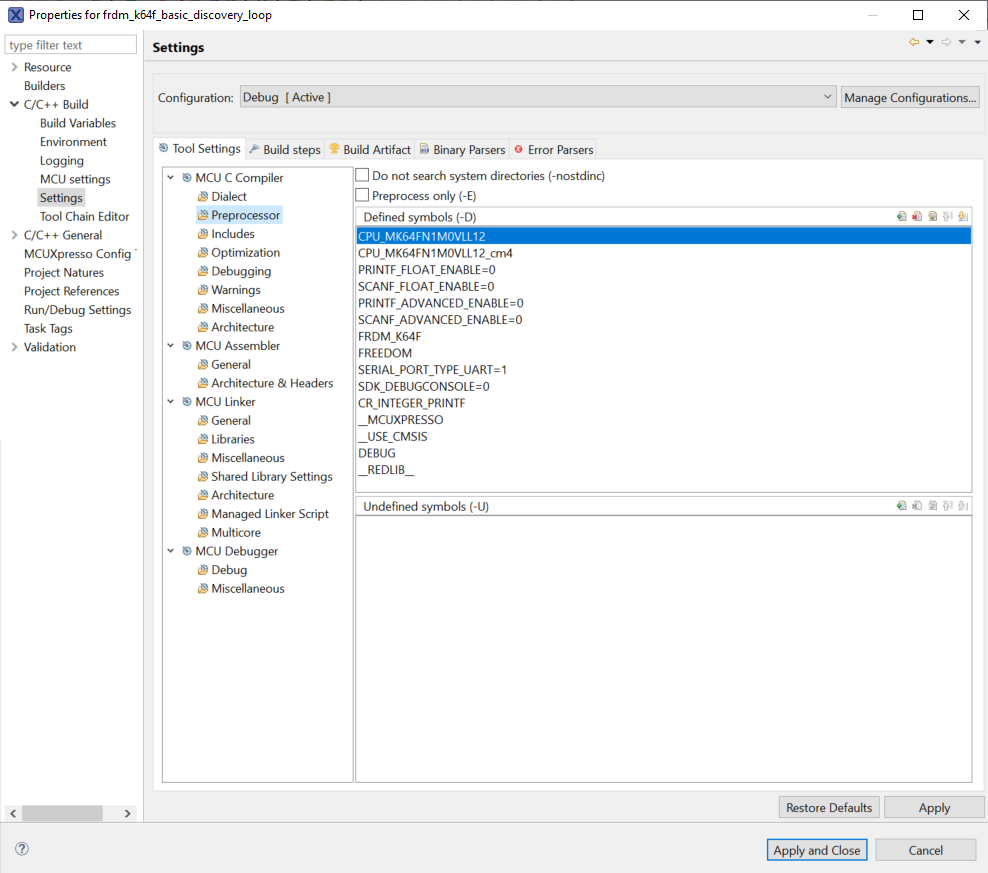Click Delete icon in Defined symbols toolbar
This screenshot has height=873, width=988.
pos(917,216)
